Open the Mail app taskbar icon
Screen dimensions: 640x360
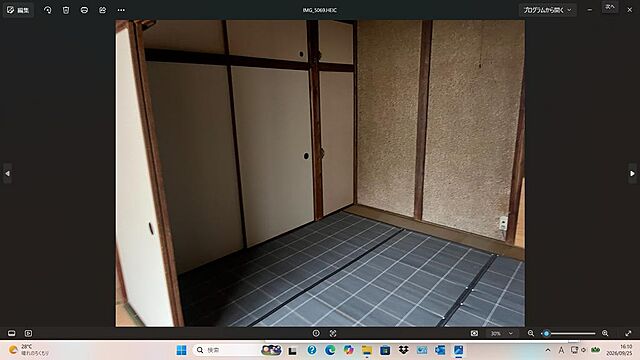[422, 350]
